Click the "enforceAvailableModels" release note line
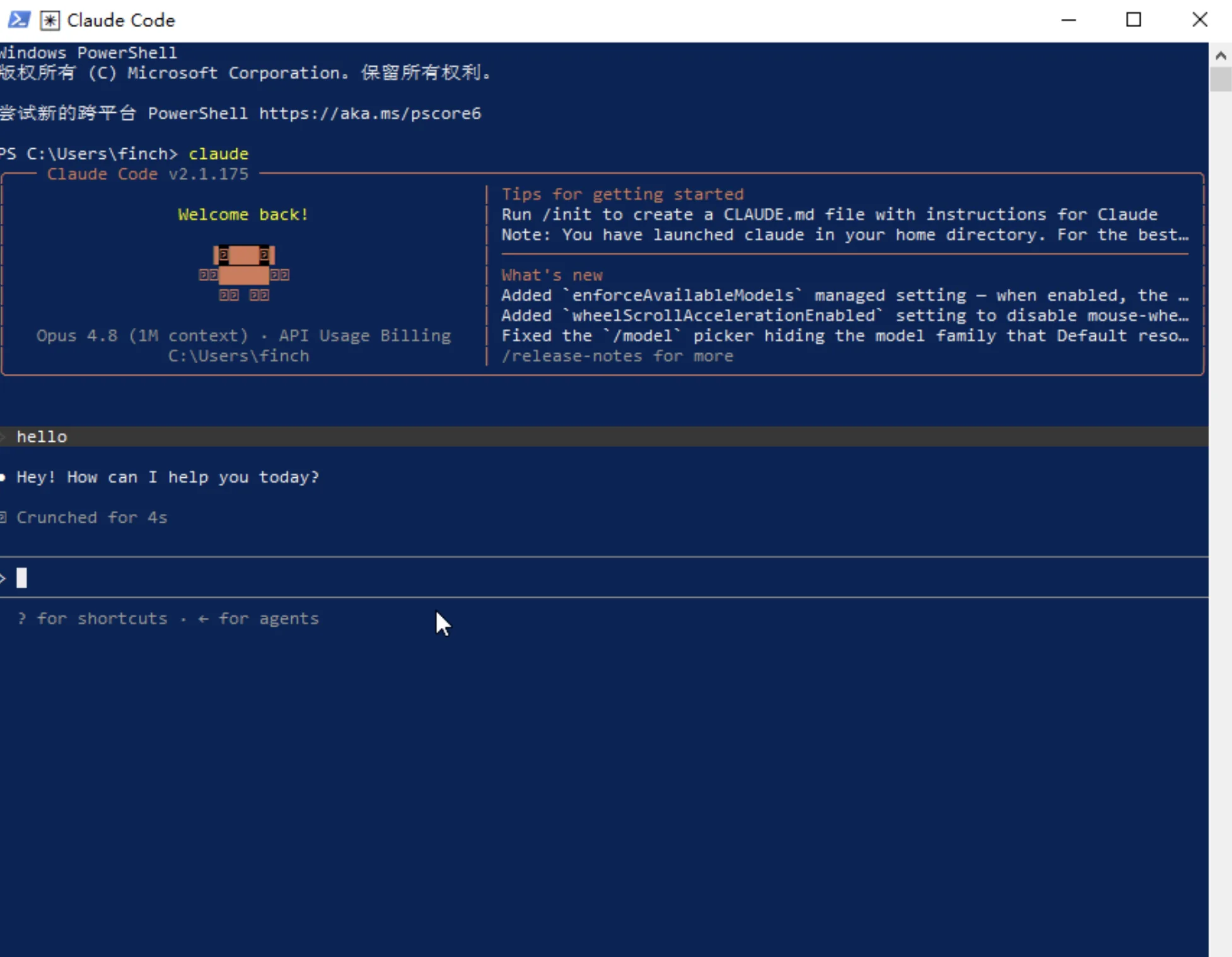This screenshot has width=1232, height=957. click(x=845, y=295)
